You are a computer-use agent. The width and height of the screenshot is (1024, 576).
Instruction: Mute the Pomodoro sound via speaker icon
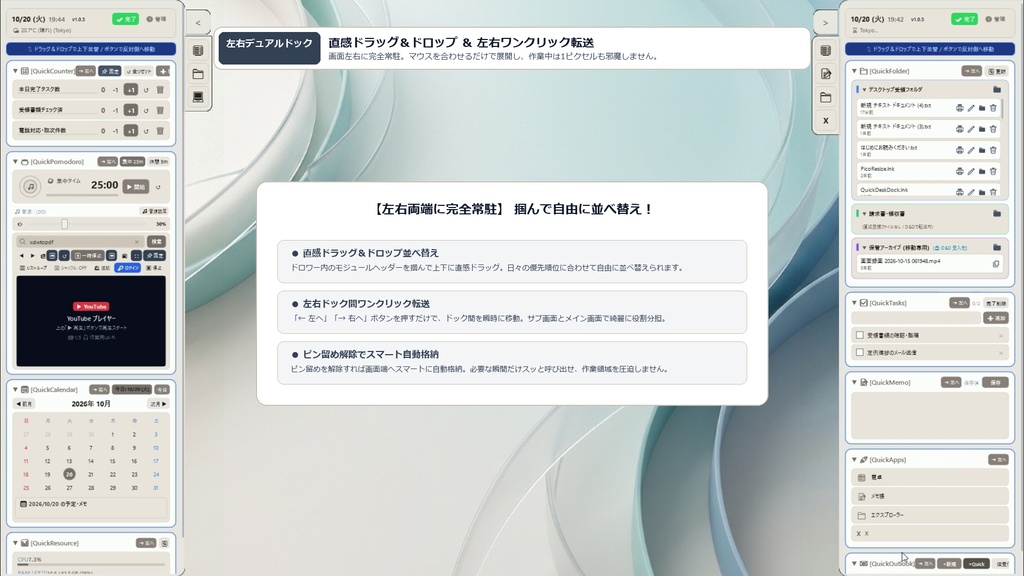[20, 224]
